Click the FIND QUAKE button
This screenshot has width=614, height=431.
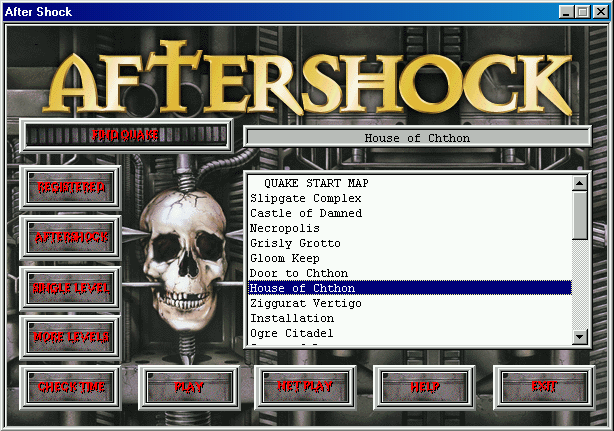click(x=126, y=135)
